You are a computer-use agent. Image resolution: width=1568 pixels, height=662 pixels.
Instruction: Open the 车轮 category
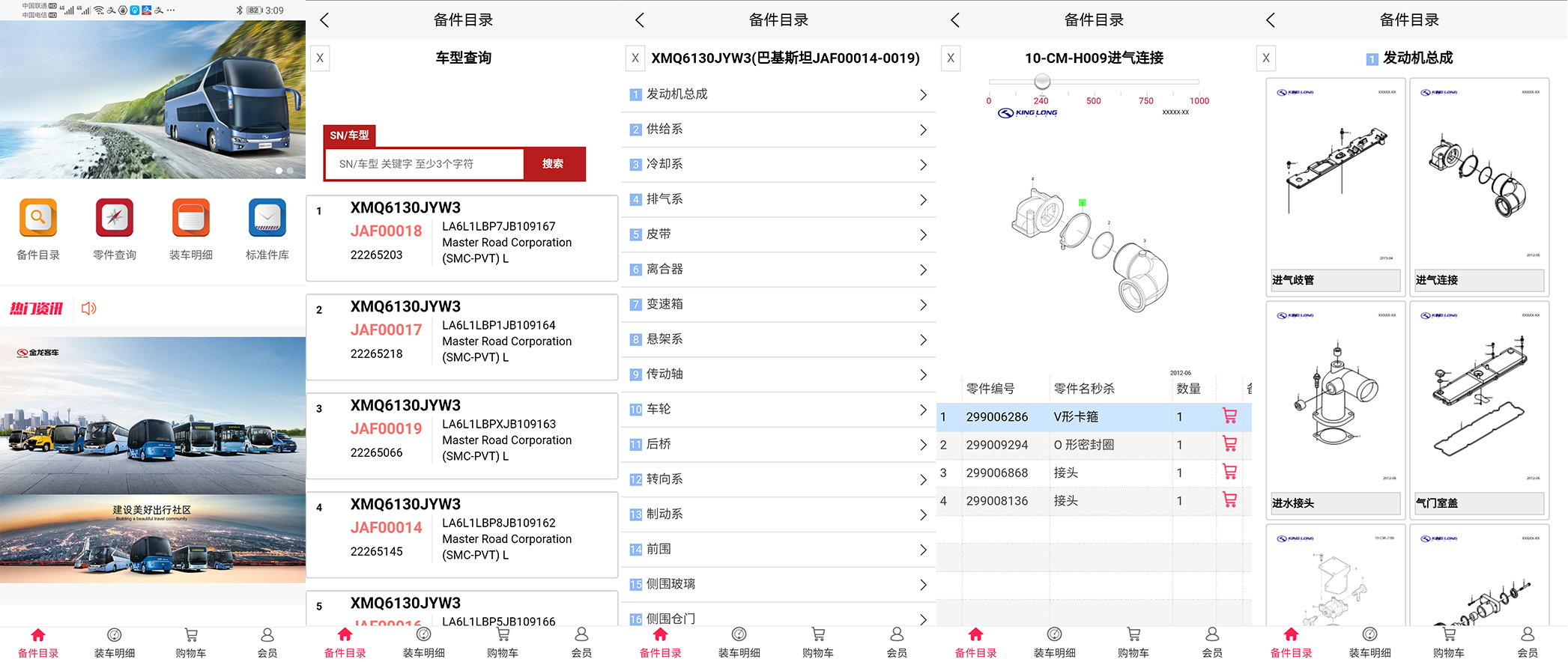(778, 410)
